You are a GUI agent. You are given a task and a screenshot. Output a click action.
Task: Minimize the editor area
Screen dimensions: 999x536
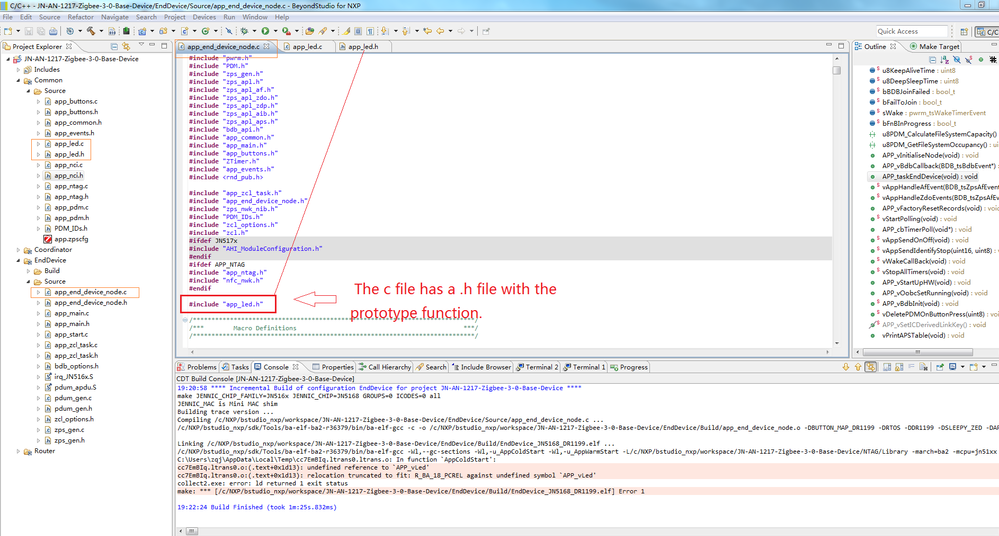(829, 45)
